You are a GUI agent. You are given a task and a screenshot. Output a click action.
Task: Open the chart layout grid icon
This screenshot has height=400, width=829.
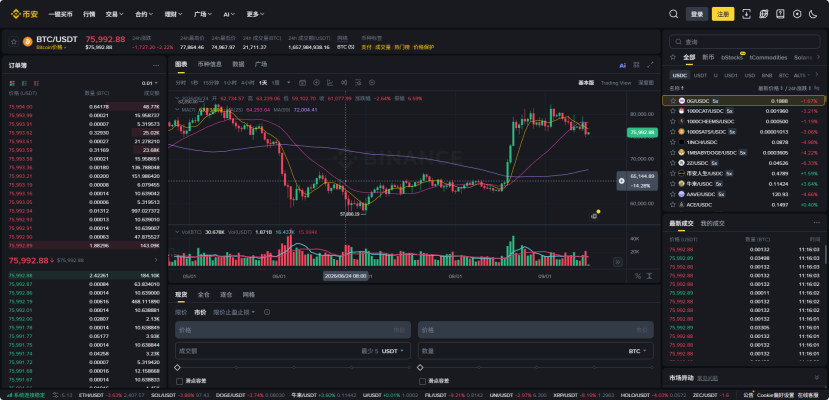coord(637,65)
